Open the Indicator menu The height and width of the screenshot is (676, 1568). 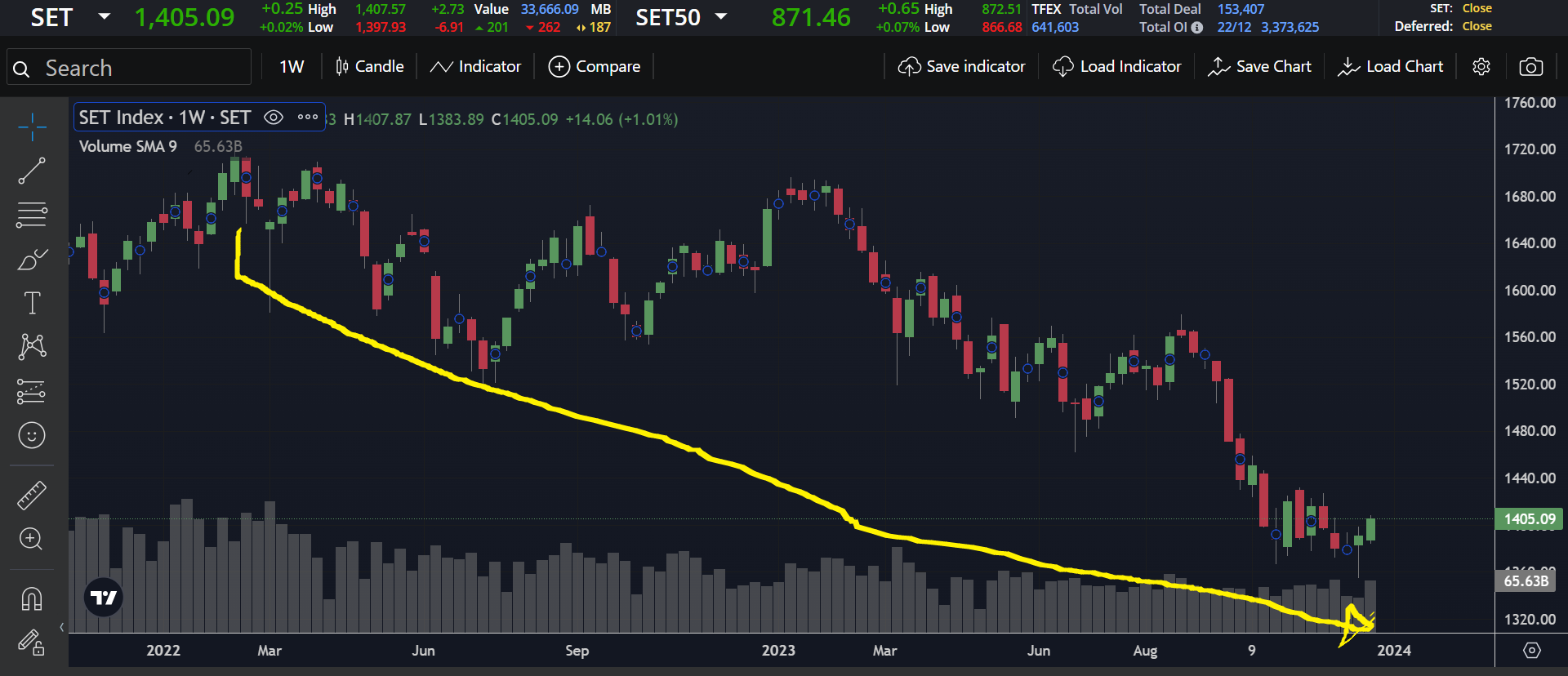click(x=475, y=67)
